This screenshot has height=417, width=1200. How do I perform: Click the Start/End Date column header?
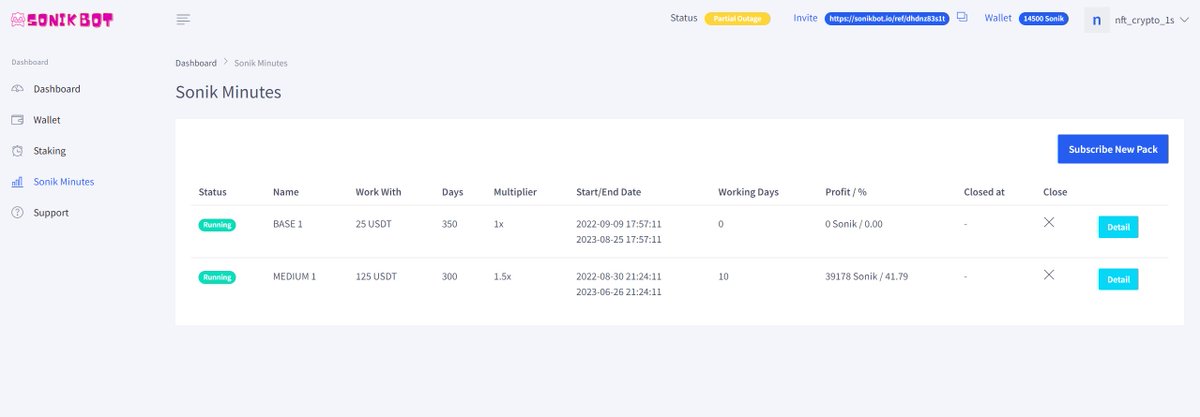609,192
